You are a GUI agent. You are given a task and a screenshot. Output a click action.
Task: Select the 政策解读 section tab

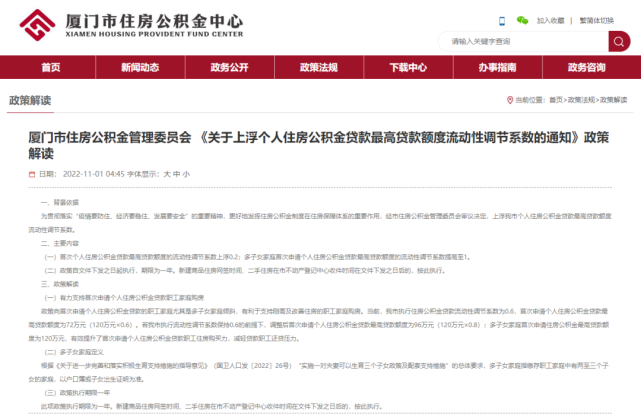30,101
